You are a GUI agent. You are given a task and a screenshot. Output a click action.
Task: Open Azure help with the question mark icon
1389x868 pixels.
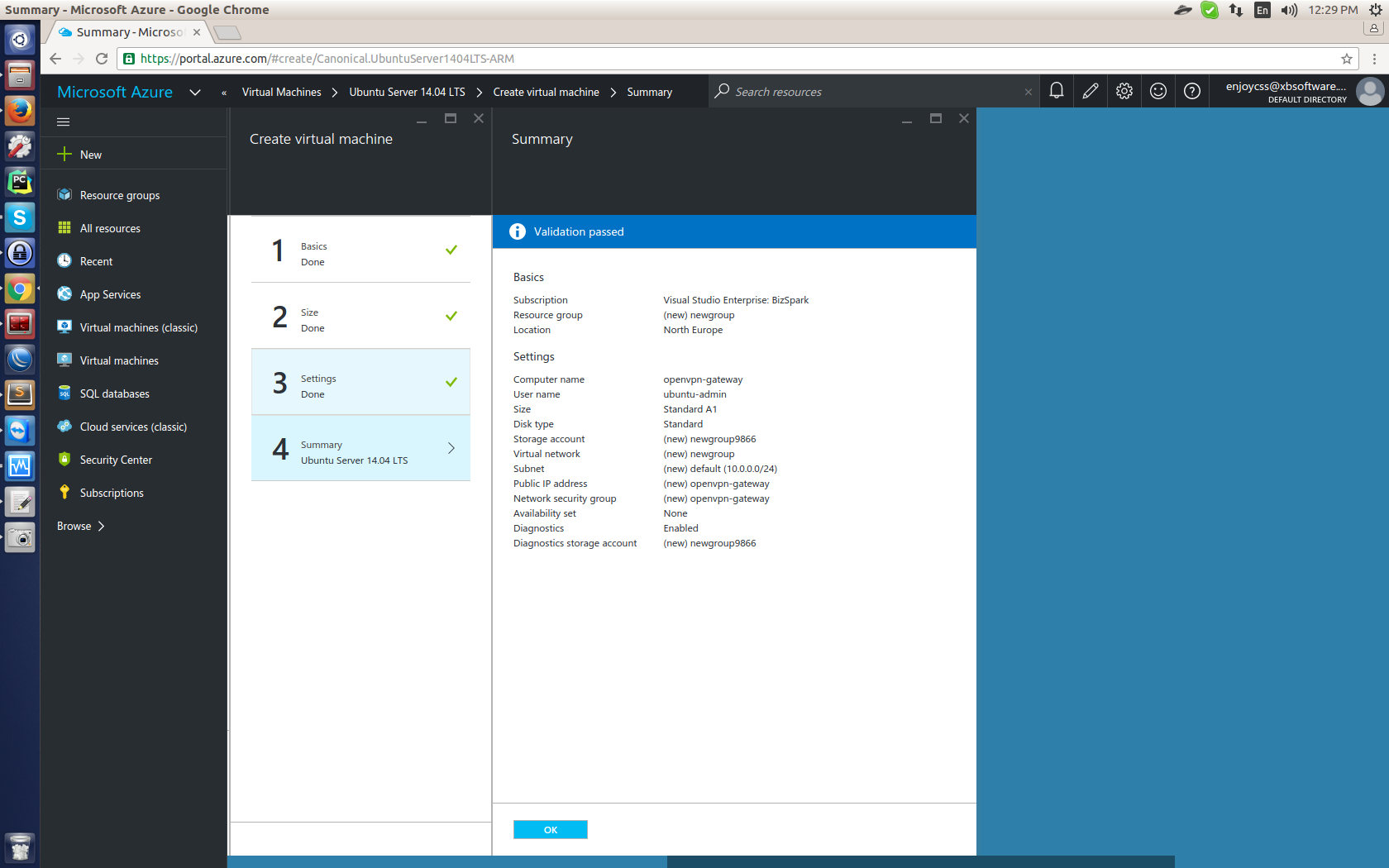(1191, 91)
